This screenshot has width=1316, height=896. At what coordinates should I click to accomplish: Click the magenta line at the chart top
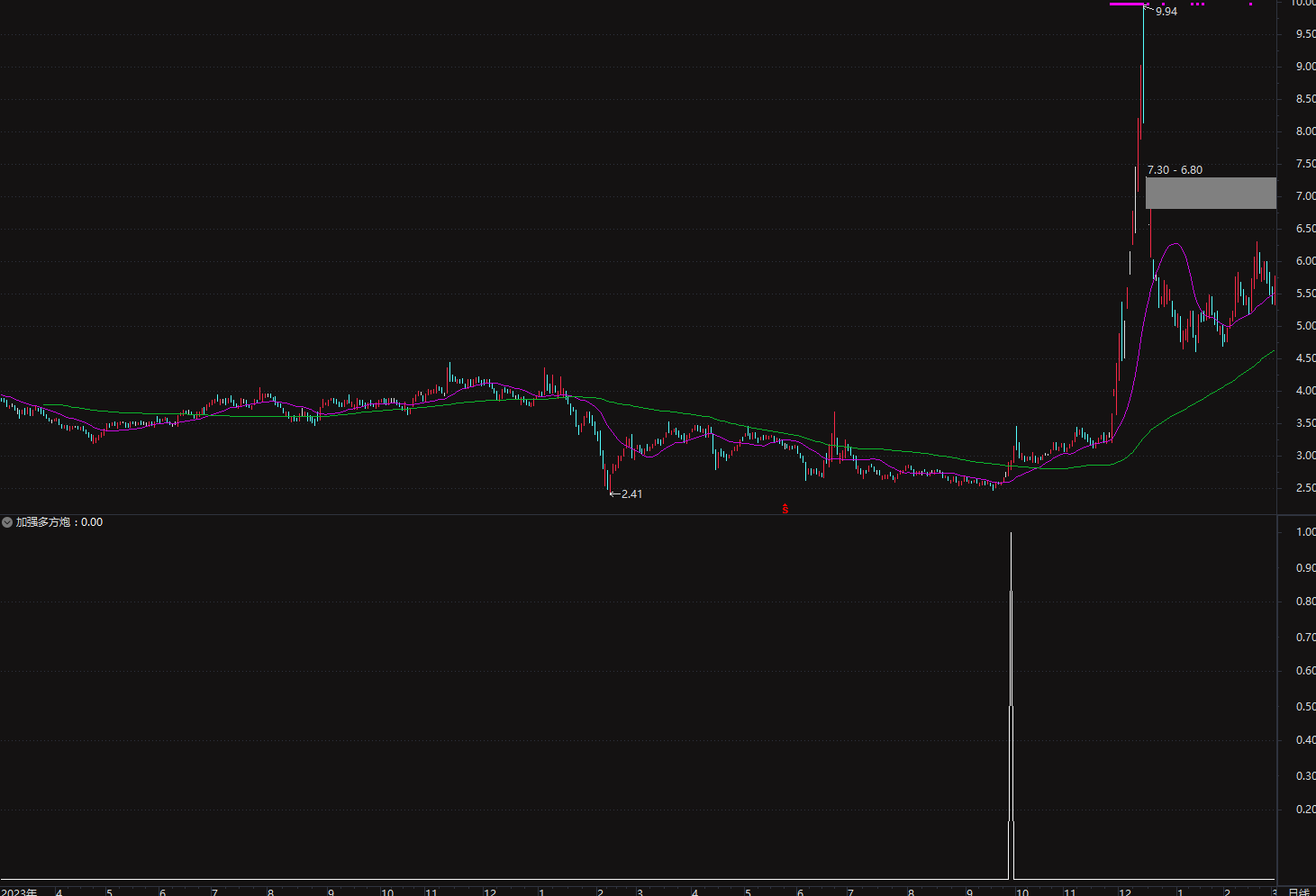tap(1127, 5)
